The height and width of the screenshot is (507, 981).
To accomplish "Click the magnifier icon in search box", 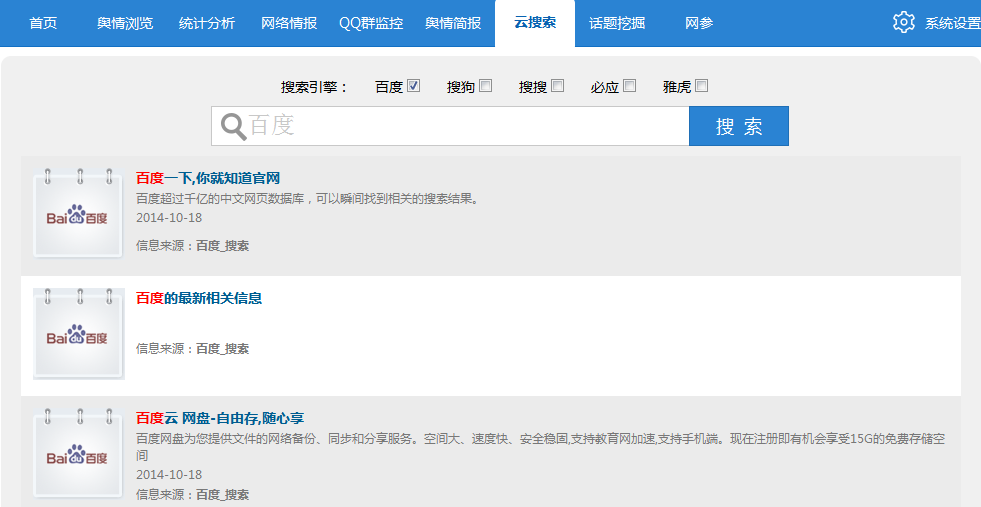I will click(233, 126).
